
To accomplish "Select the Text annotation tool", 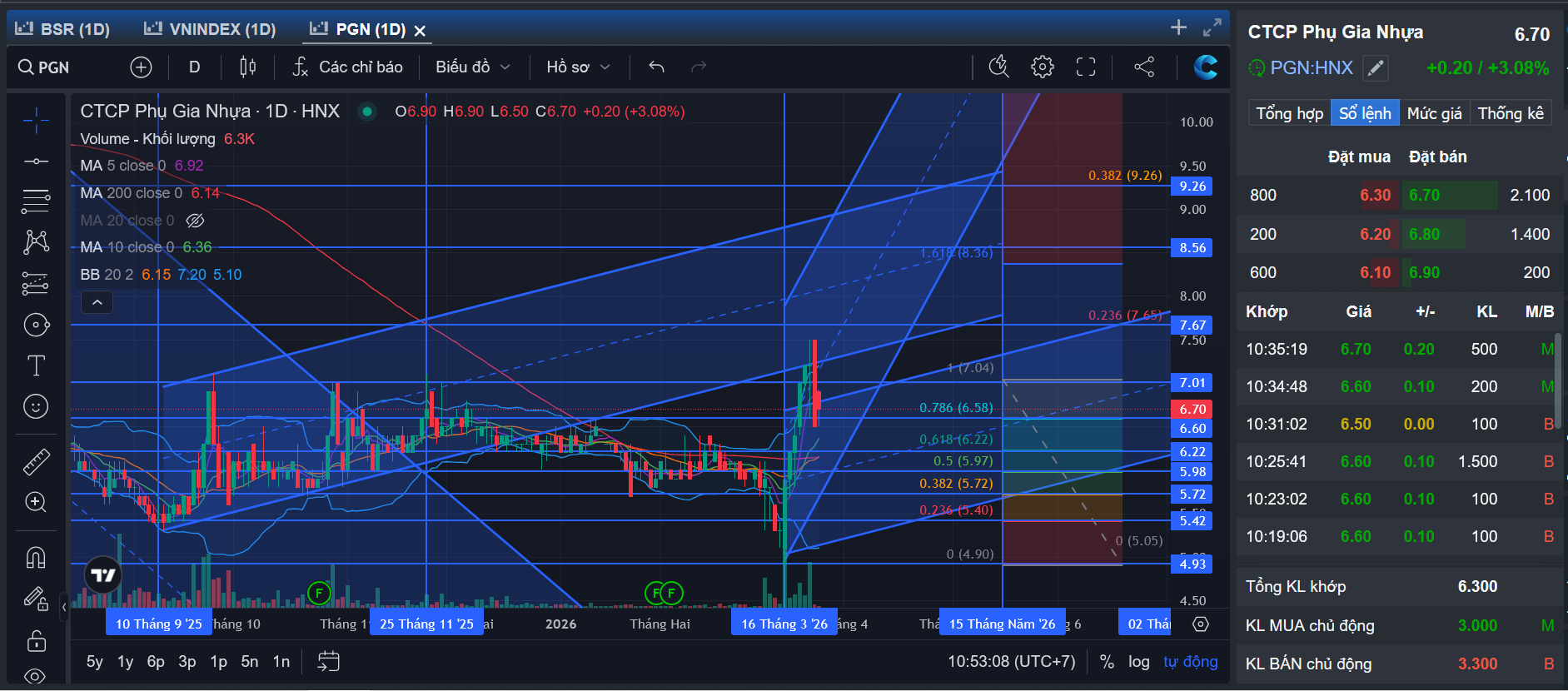I will click(36, 365).
